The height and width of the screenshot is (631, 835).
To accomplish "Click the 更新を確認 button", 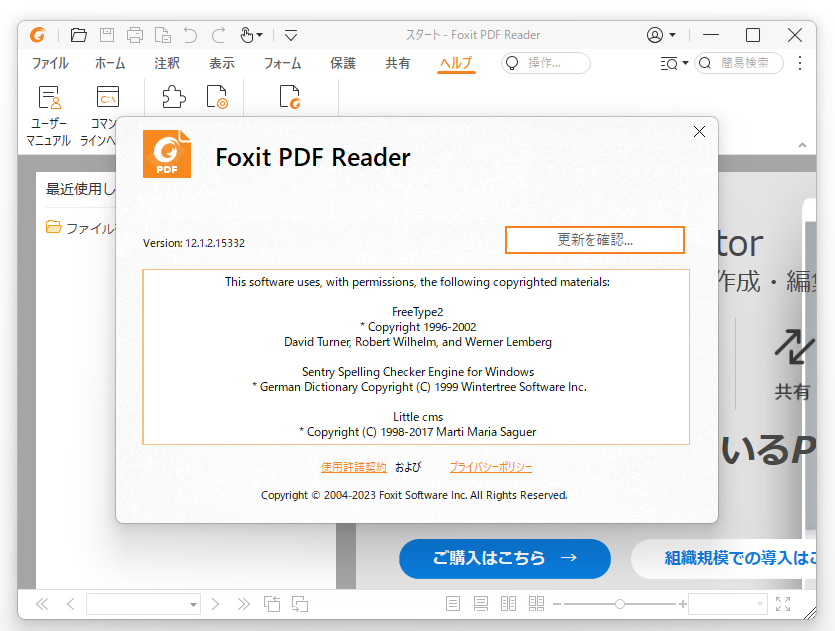I will [x=594, y=240].
